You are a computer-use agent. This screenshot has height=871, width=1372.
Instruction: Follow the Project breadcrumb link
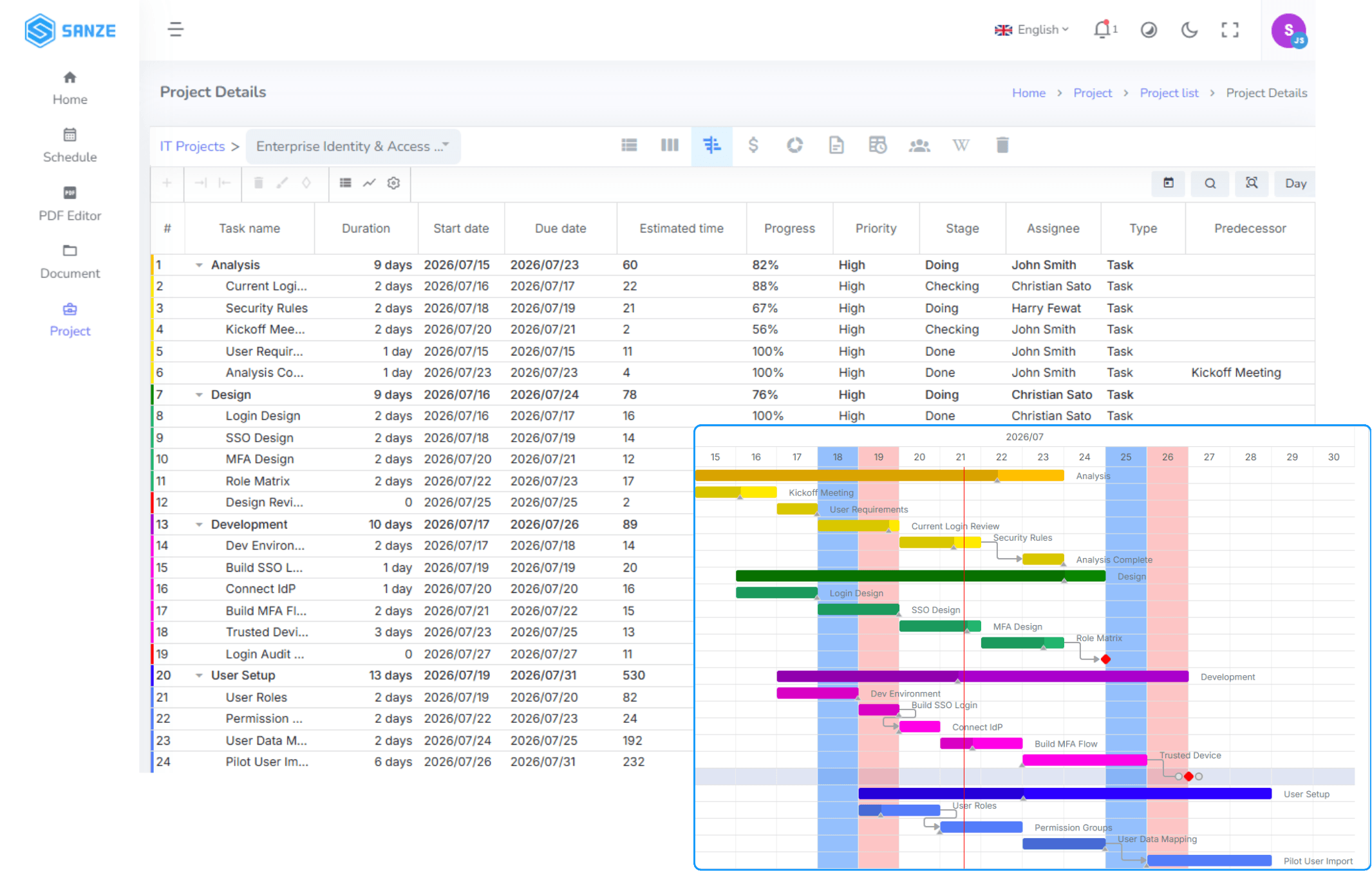[x=1092, y=93]
